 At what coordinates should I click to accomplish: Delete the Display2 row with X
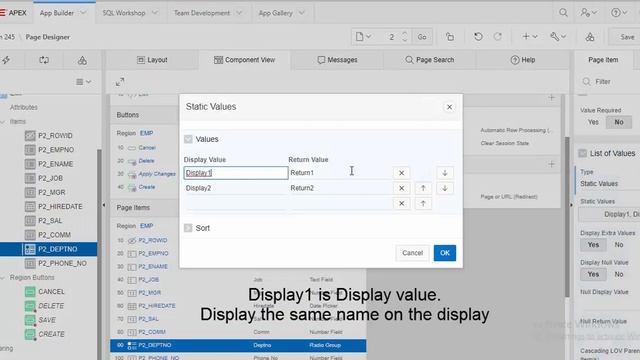(401, 188)
